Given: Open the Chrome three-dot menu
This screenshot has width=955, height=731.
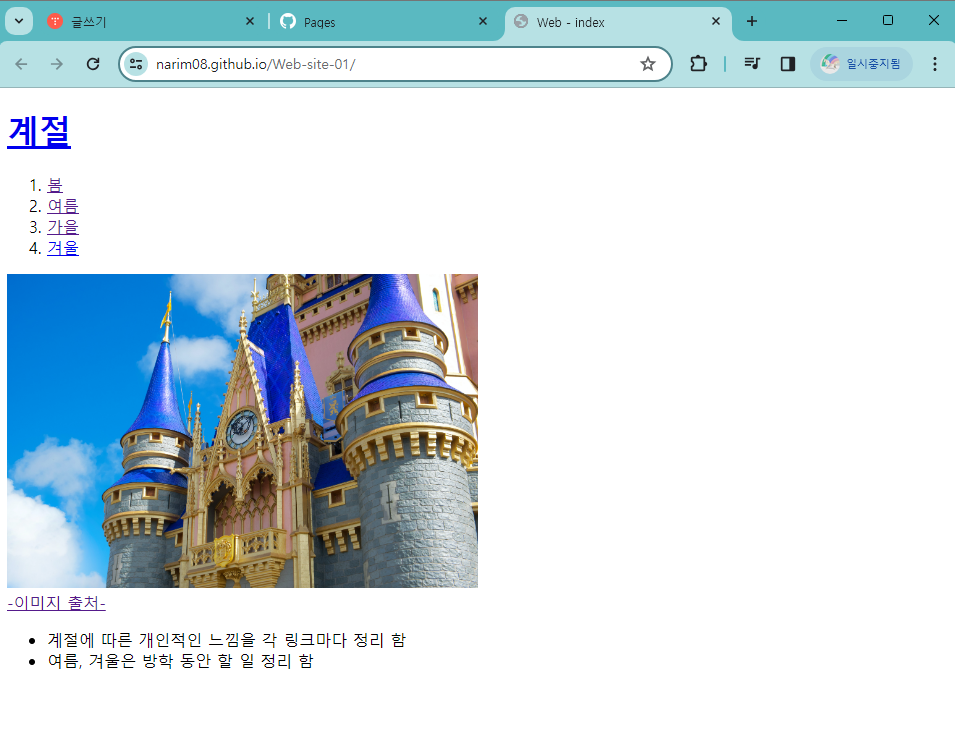Looking at the screenshot, I should tap(935, 64).
